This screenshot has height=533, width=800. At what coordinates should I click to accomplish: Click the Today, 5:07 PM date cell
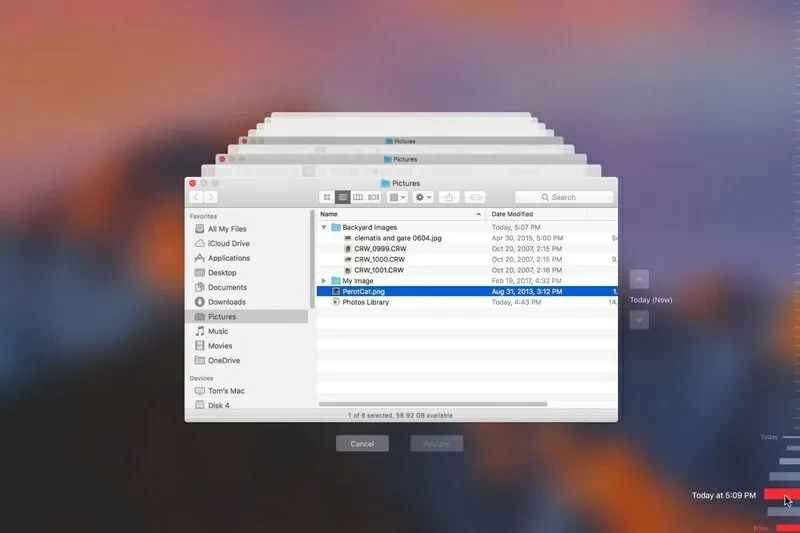pos(516,227)
